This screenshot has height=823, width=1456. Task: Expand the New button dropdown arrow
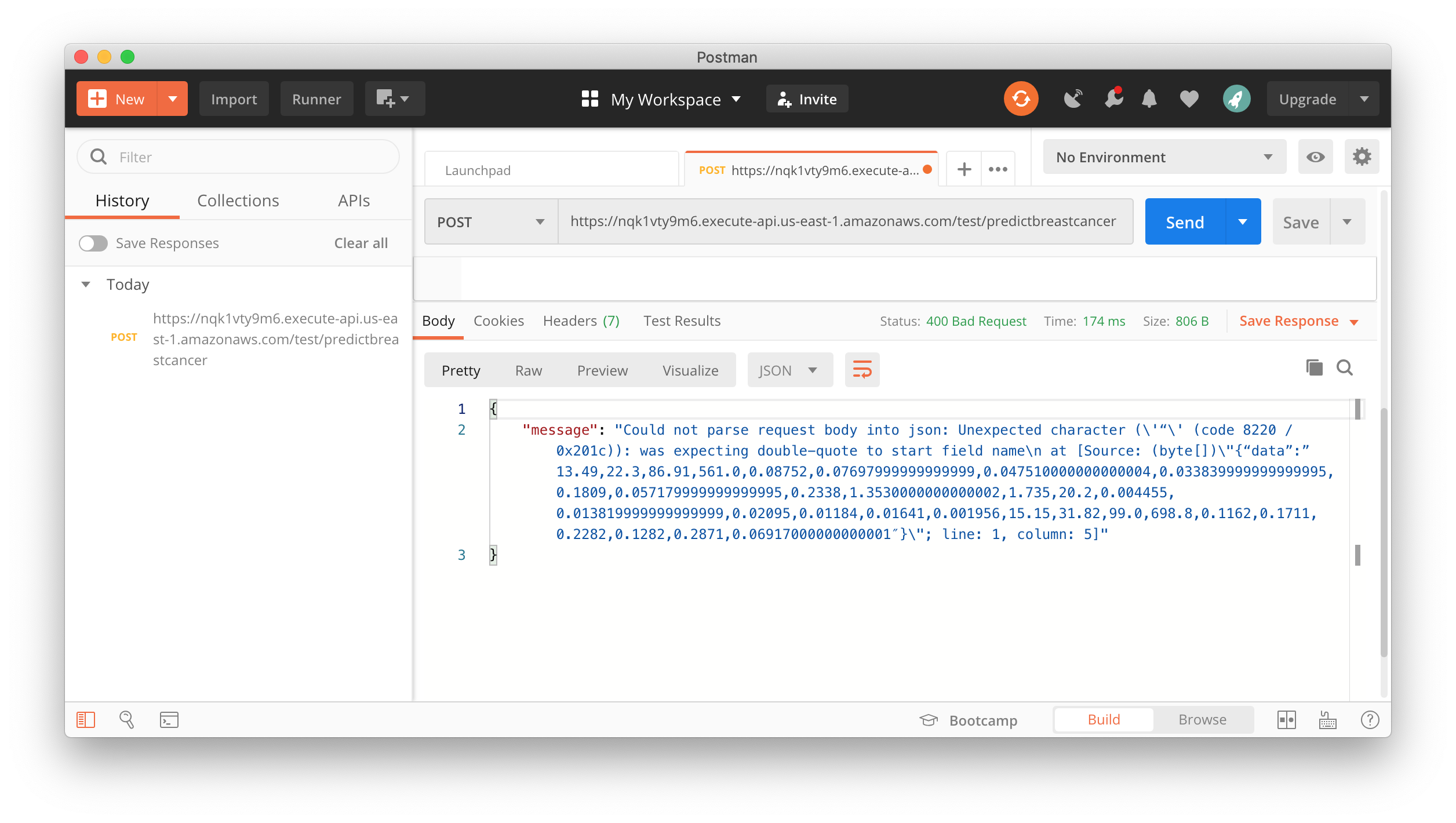point(172,99)
